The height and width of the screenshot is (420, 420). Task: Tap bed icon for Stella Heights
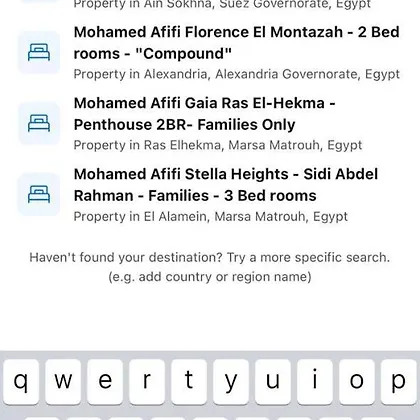[39, 194]
